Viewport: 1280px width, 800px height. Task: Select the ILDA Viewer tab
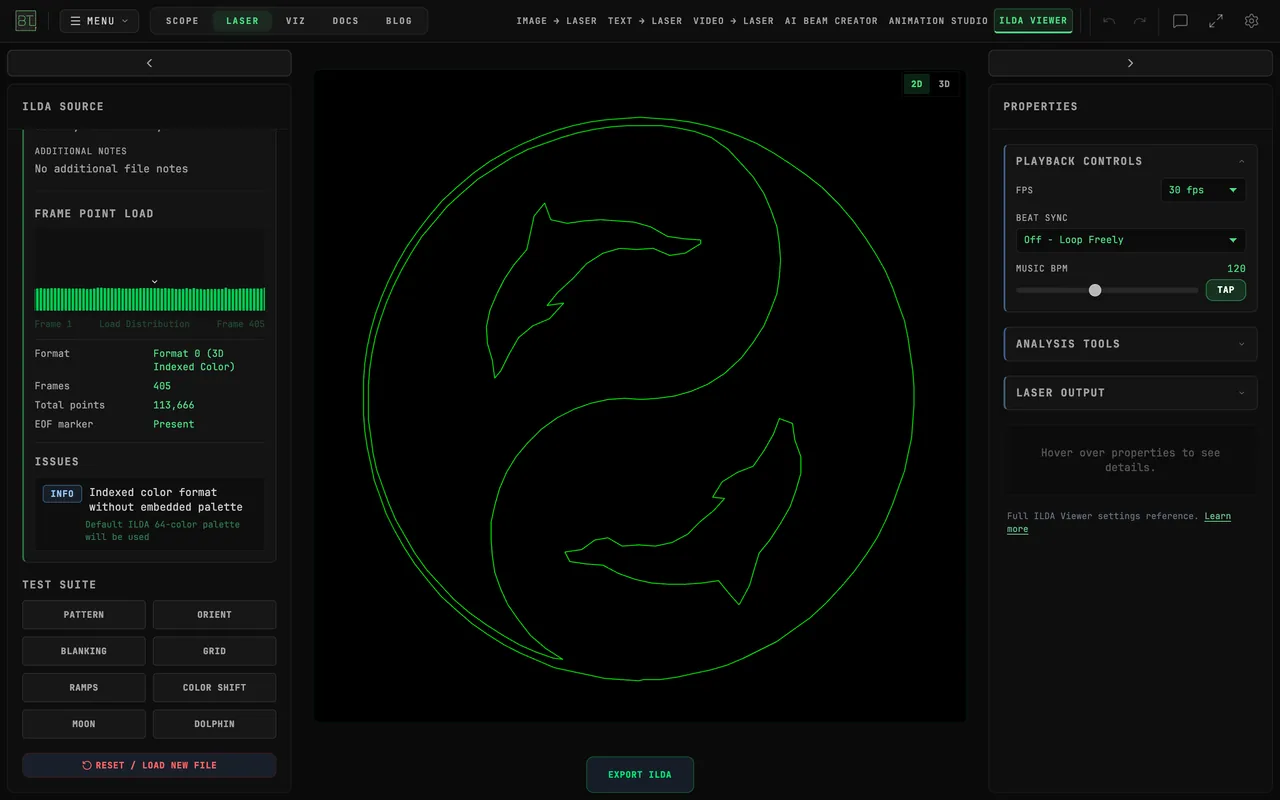coord(1033,21)
